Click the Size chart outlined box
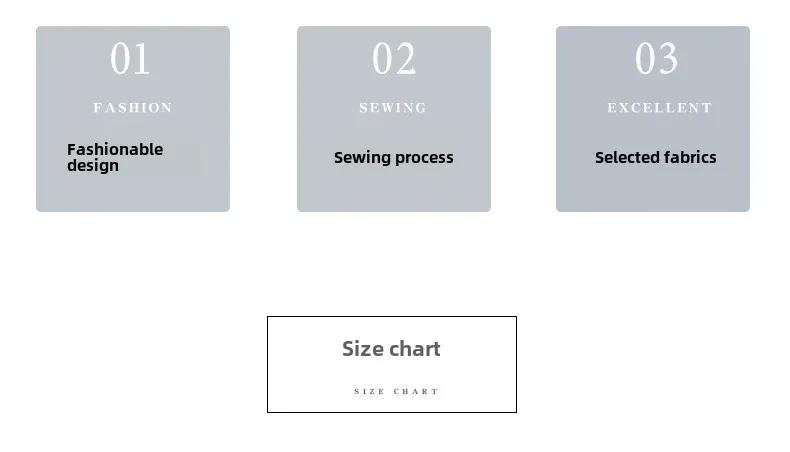Image resolution: width=790 pixels, height=452 pixels. coord(392,364)
